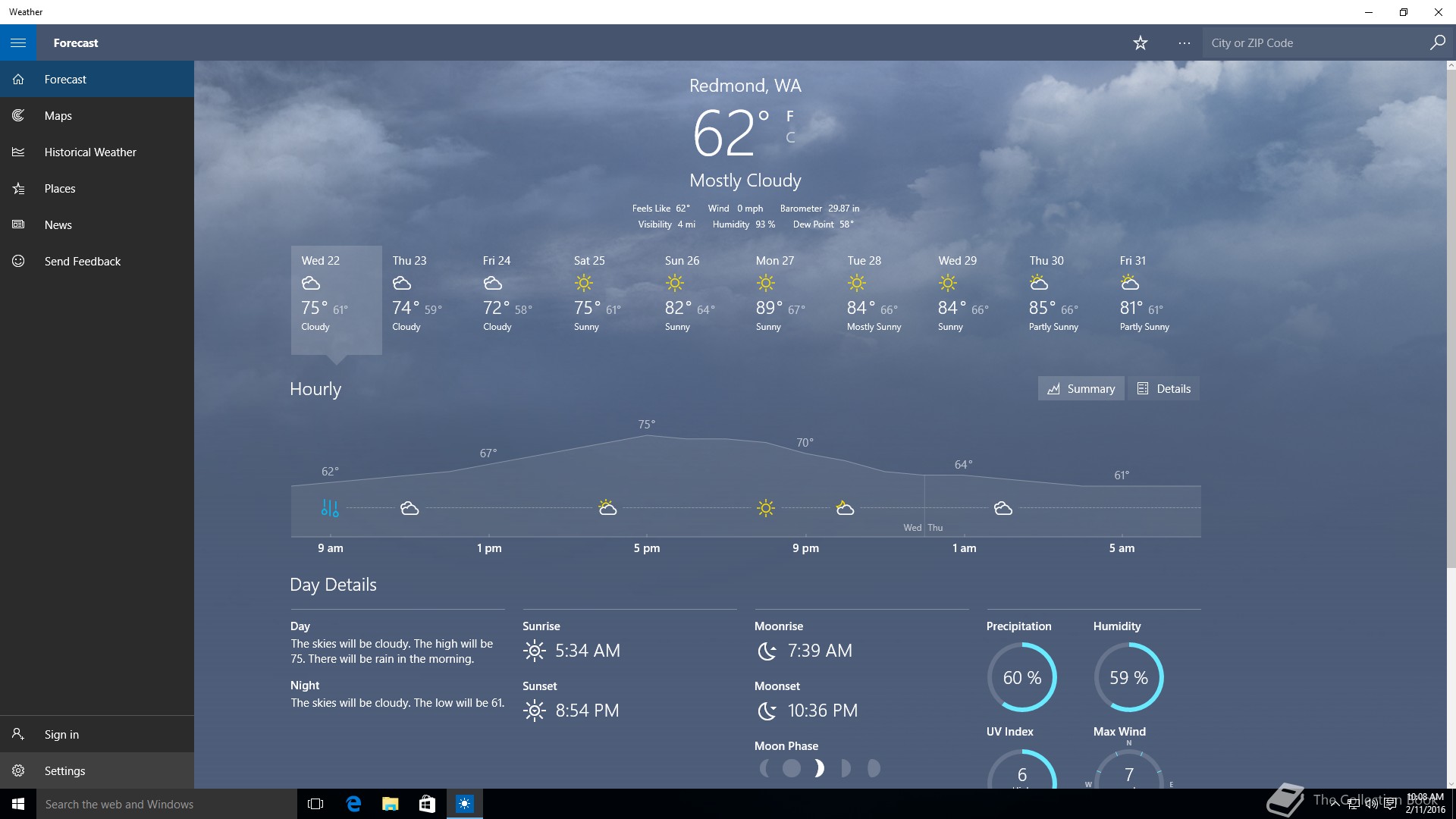Click the vertical scrollbar on right
Image resolution: width=1456 pixels, height=819 pixels.
click(x=1451, y=318)
